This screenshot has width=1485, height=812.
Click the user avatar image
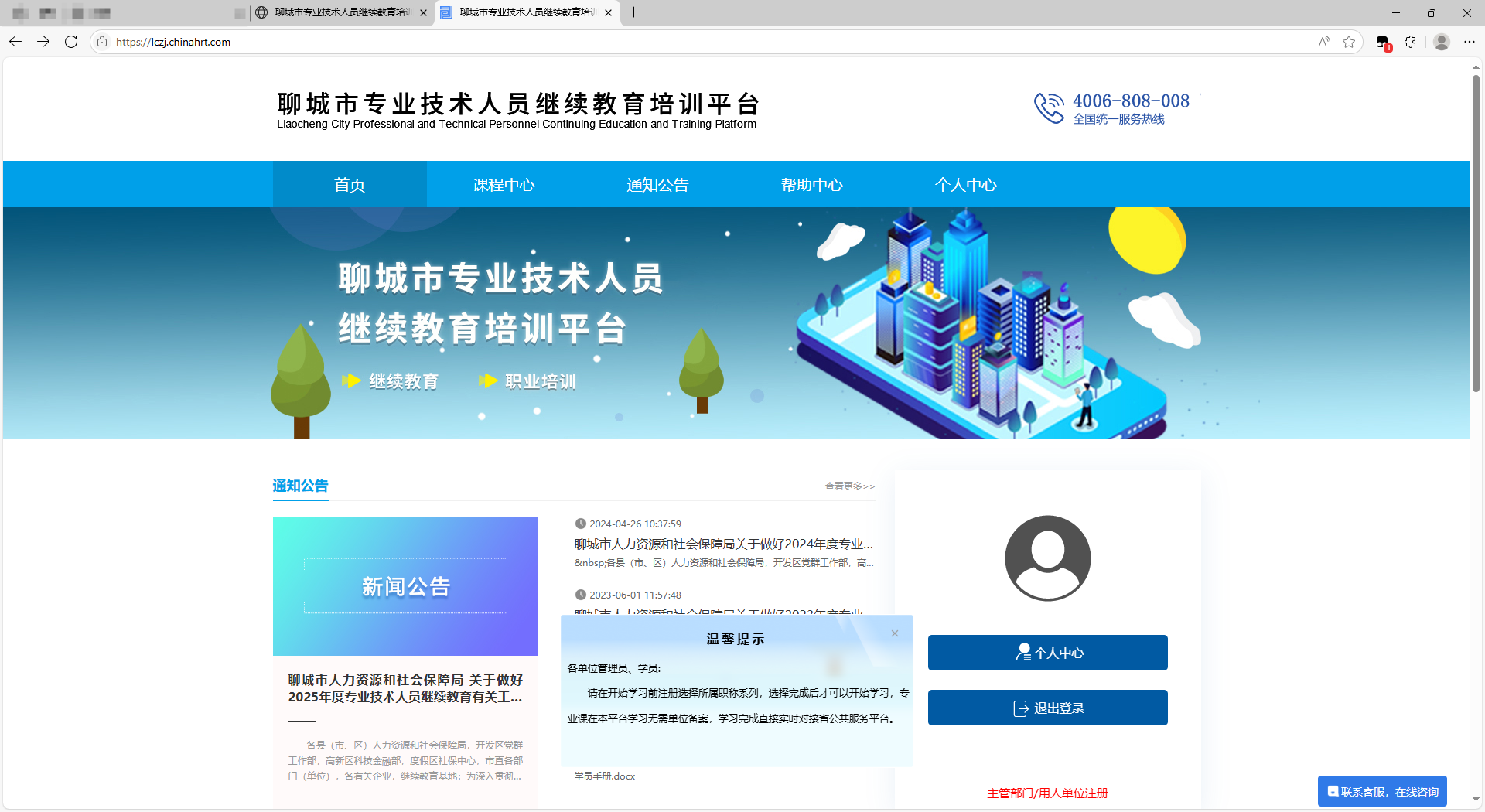1048,558
